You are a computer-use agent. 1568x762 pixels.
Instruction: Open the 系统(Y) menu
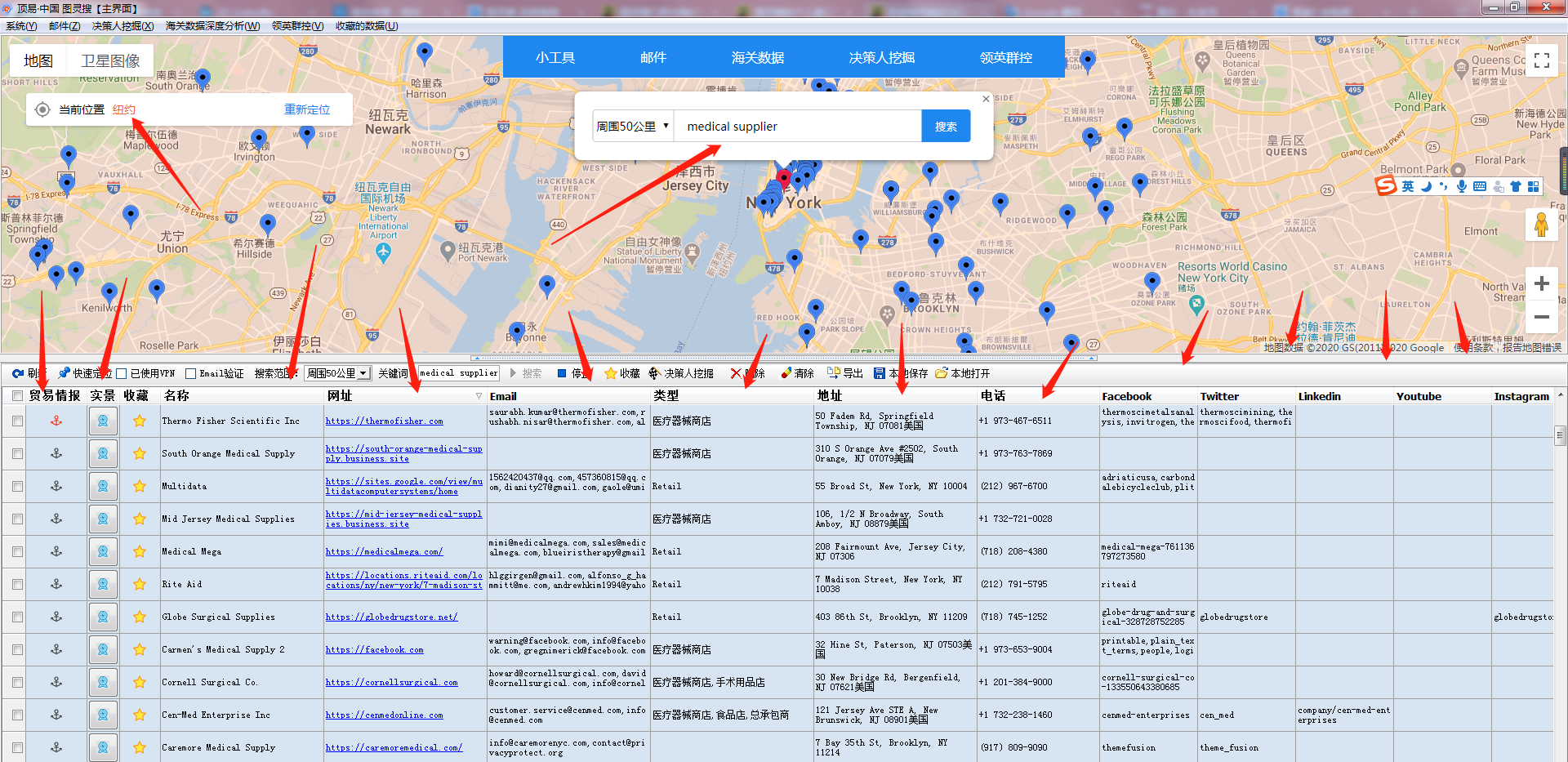[21, 26]
